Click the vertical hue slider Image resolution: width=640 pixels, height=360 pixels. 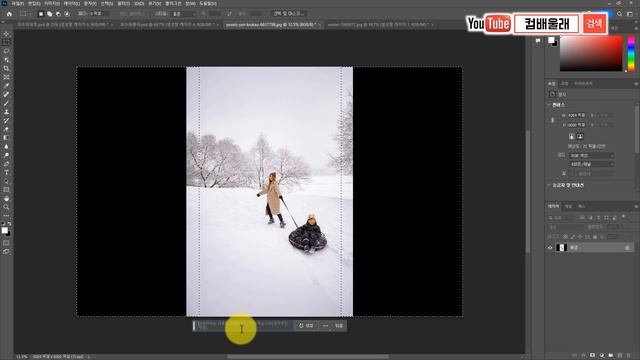631,54
